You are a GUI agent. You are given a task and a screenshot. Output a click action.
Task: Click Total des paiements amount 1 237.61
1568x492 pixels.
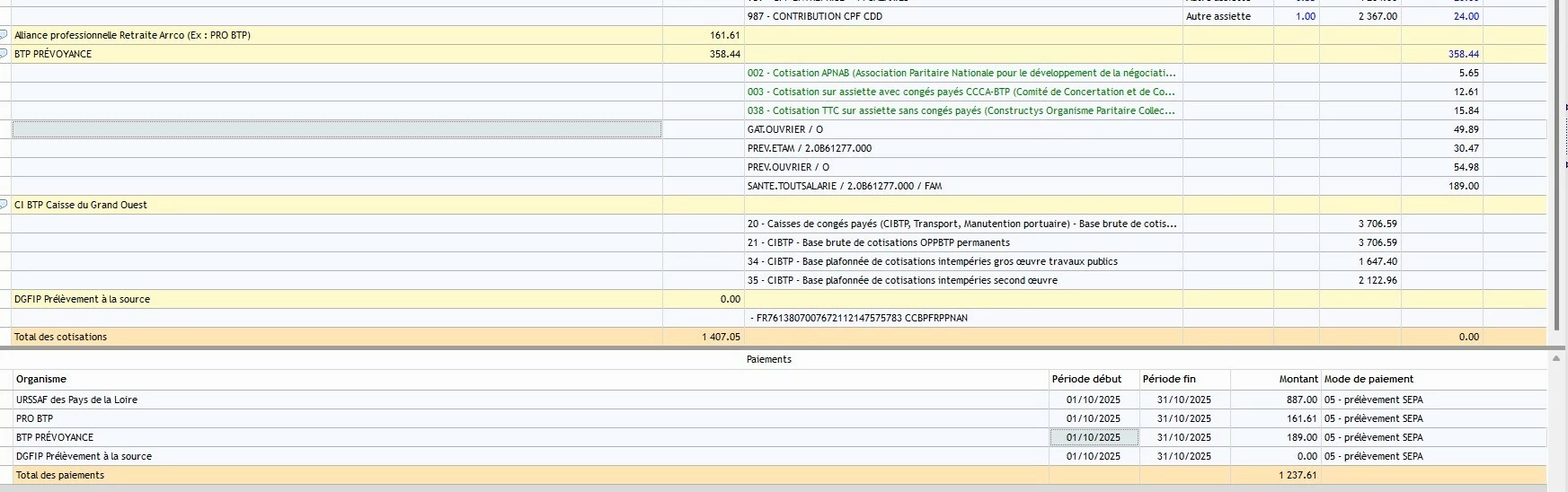click(1298, 475)
